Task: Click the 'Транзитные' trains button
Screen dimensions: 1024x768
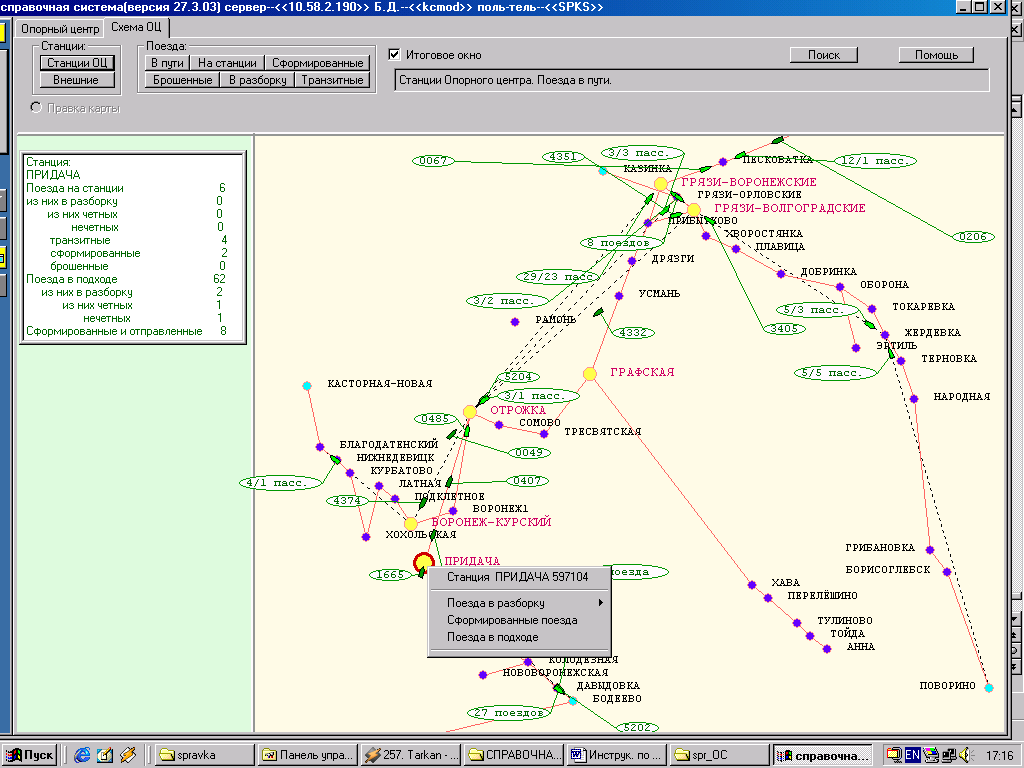Action: (x=332, y=80)
